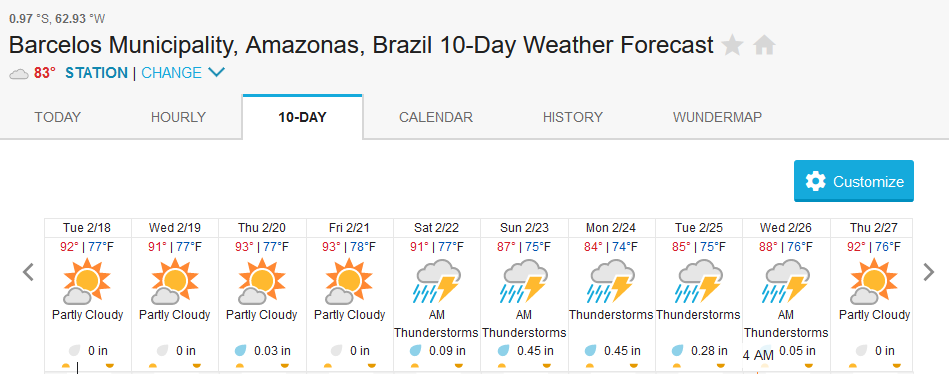Click the Thu 2/20 precipitation droplet icon
949x374 pixels.
click(241, 350)
